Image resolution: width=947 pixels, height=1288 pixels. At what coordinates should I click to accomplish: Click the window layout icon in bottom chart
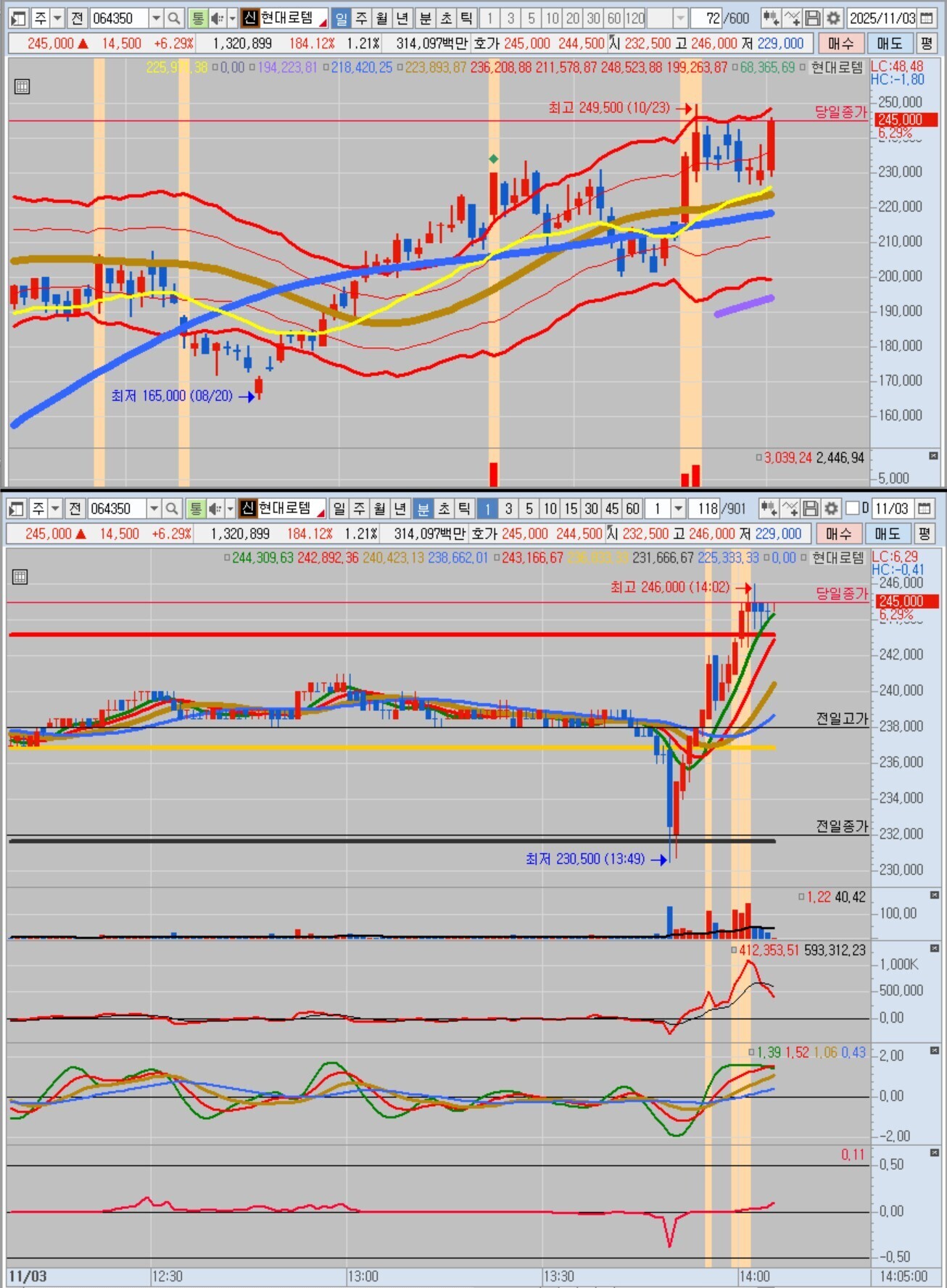point(16,509)
